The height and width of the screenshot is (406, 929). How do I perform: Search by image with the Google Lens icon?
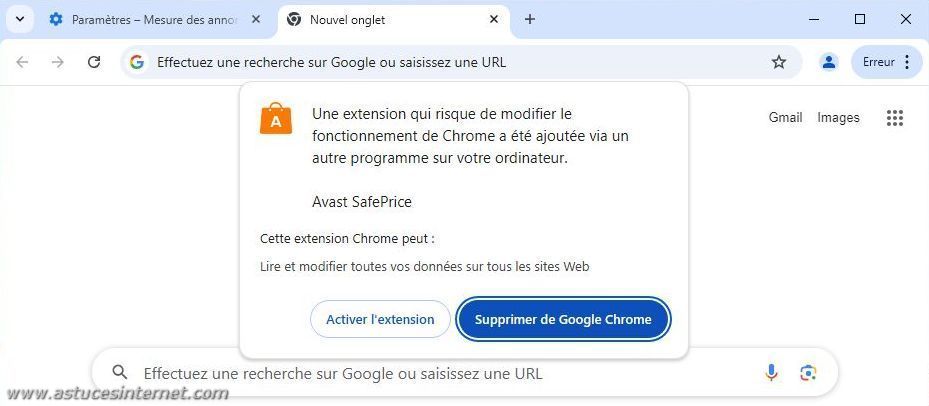coord(808,372)
